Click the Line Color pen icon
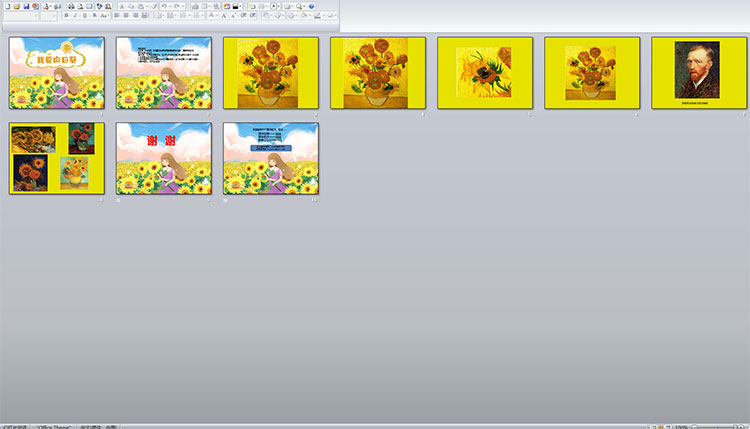Image resolution: width=750 pixels, height=429 pixels. pos(317,15)
